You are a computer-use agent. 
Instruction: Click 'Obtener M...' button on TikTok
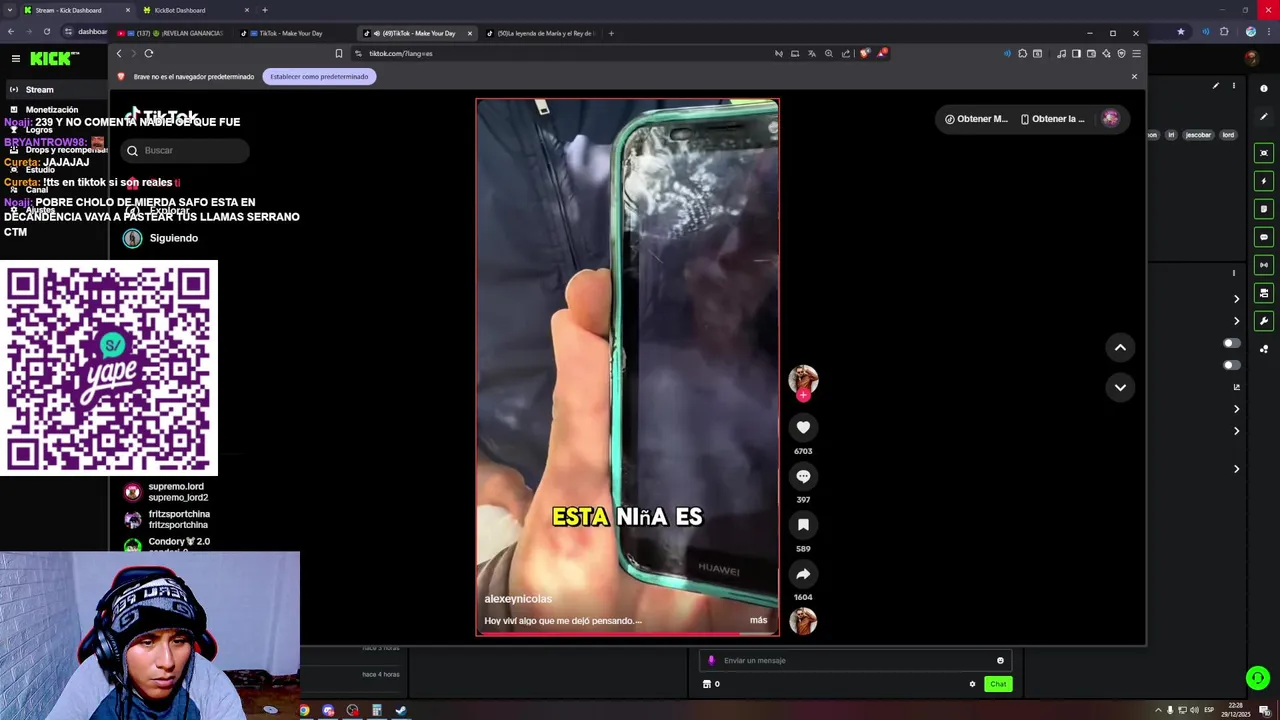(x=977, y=119)
